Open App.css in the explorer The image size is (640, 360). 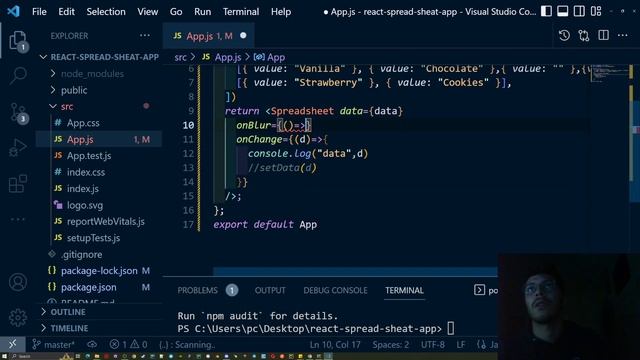[83, 123]
